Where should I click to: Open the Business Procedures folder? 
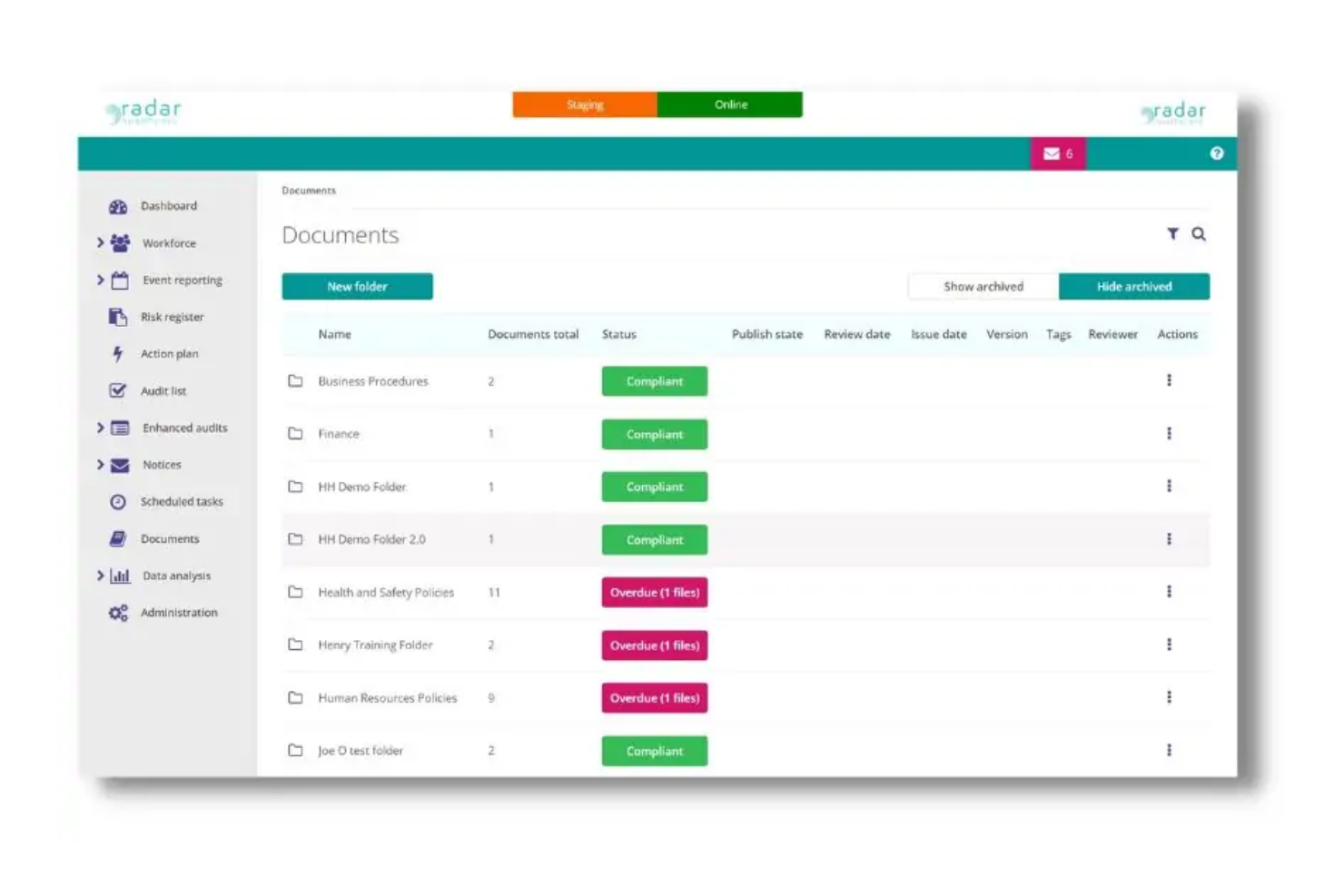pyautogui.click(x=373, y=380)
